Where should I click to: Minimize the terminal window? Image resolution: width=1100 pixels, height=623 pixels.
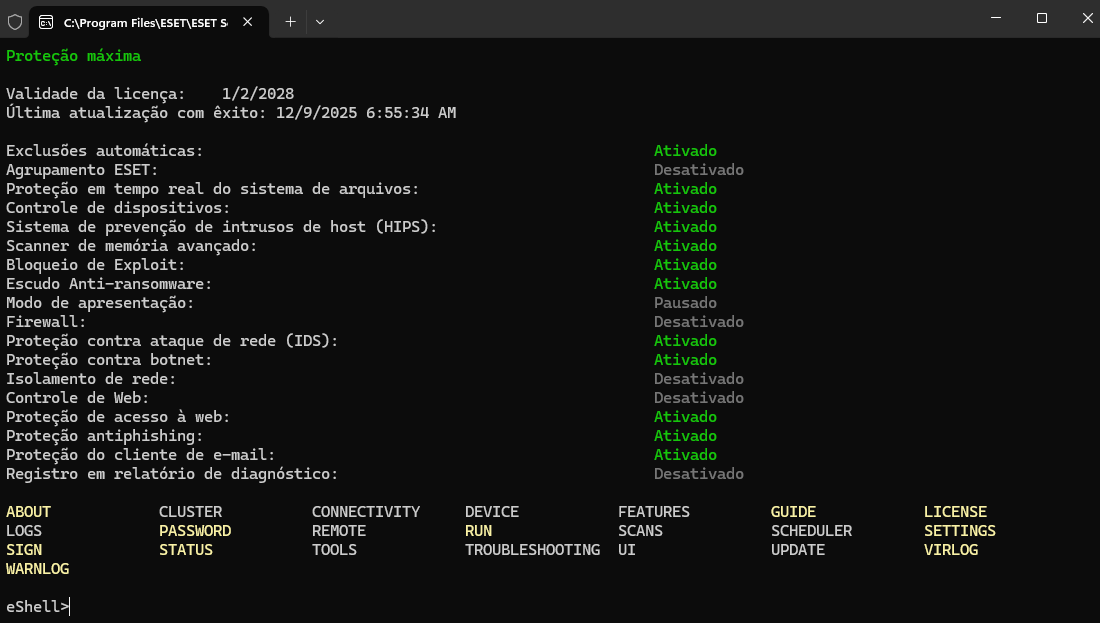pyautogui.click(x=995, y=18)
